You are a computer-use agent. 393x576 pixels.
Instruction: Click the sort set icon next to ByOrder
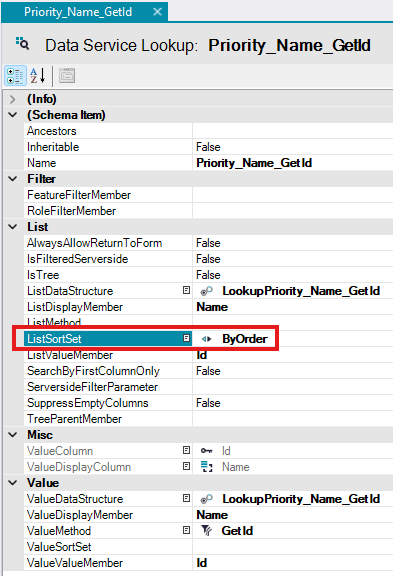tap(206, 339)
